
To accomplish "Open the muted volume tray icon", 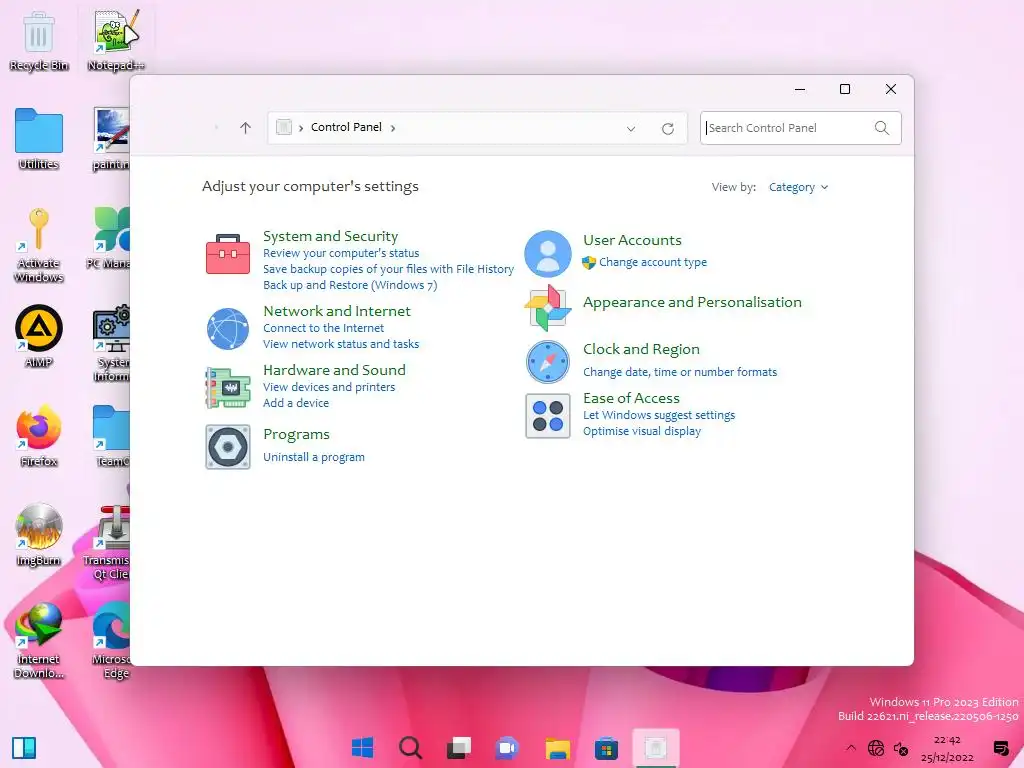I will click(901, 748).
